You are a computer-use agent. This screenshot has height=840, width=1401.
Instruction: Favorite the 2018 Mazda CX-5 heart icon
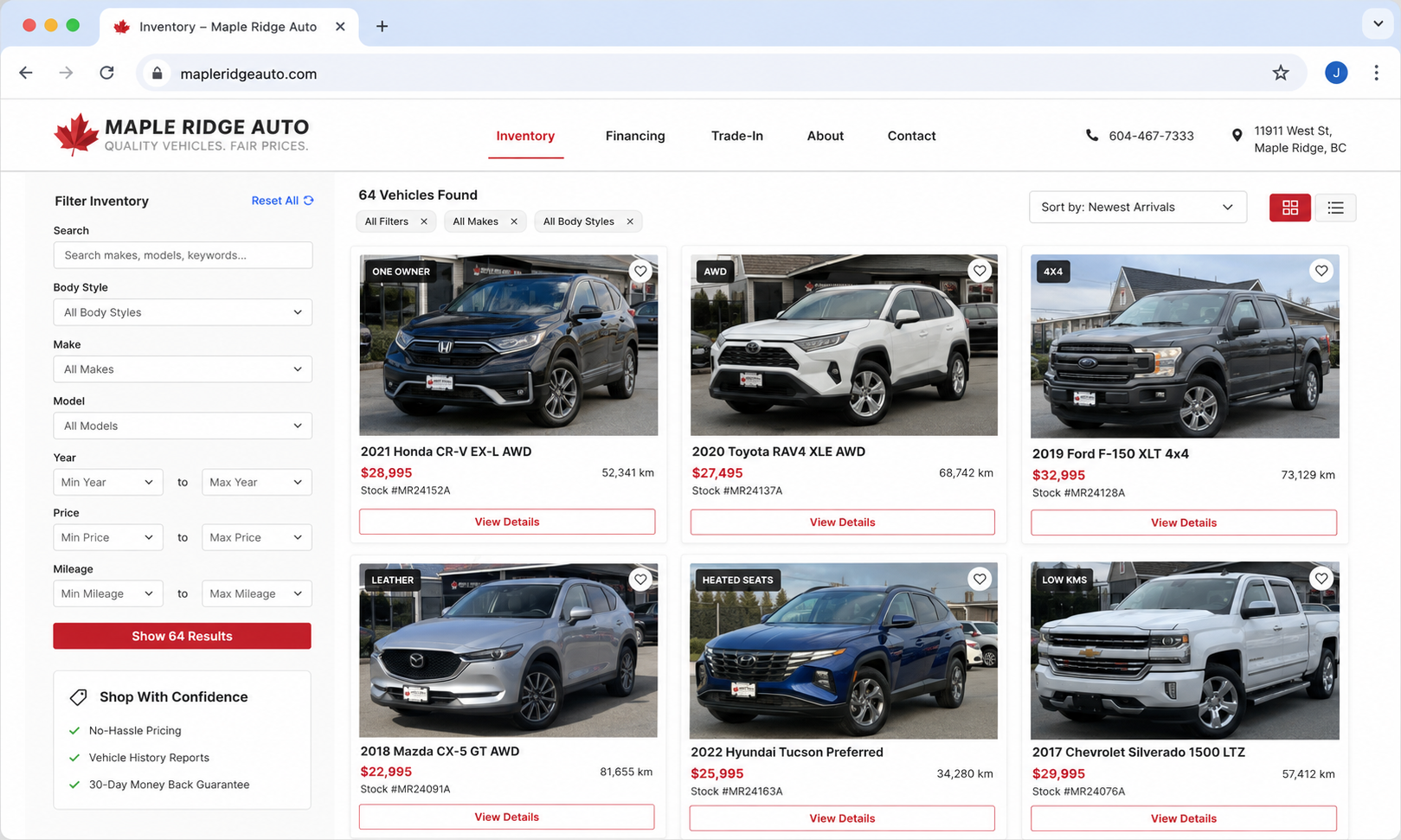point(640,580)
